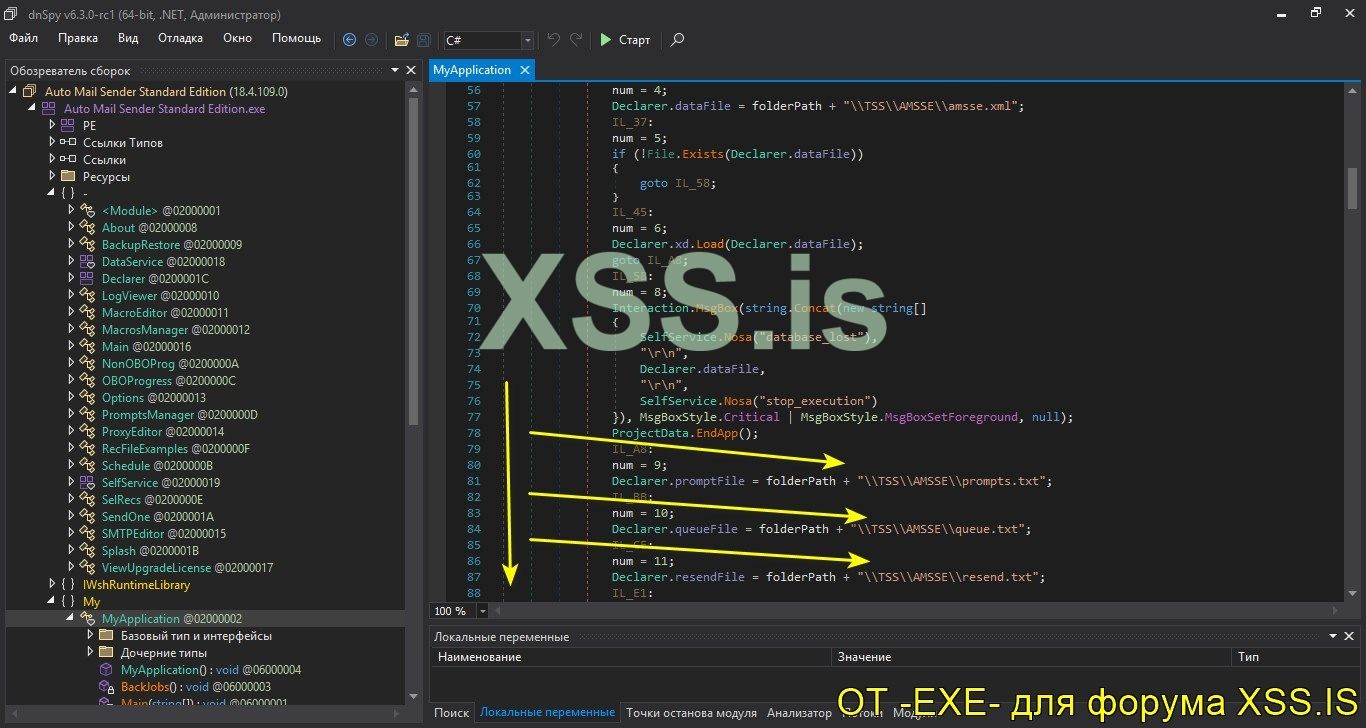1366x728 pixels.
Task: Click the Open file folder icon
Action: [x=402, y=40]
